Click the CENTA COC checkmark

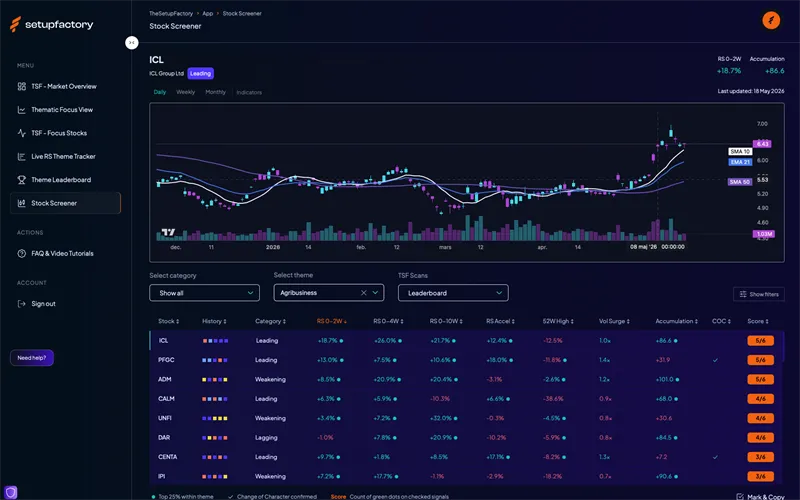click(715, 457)
